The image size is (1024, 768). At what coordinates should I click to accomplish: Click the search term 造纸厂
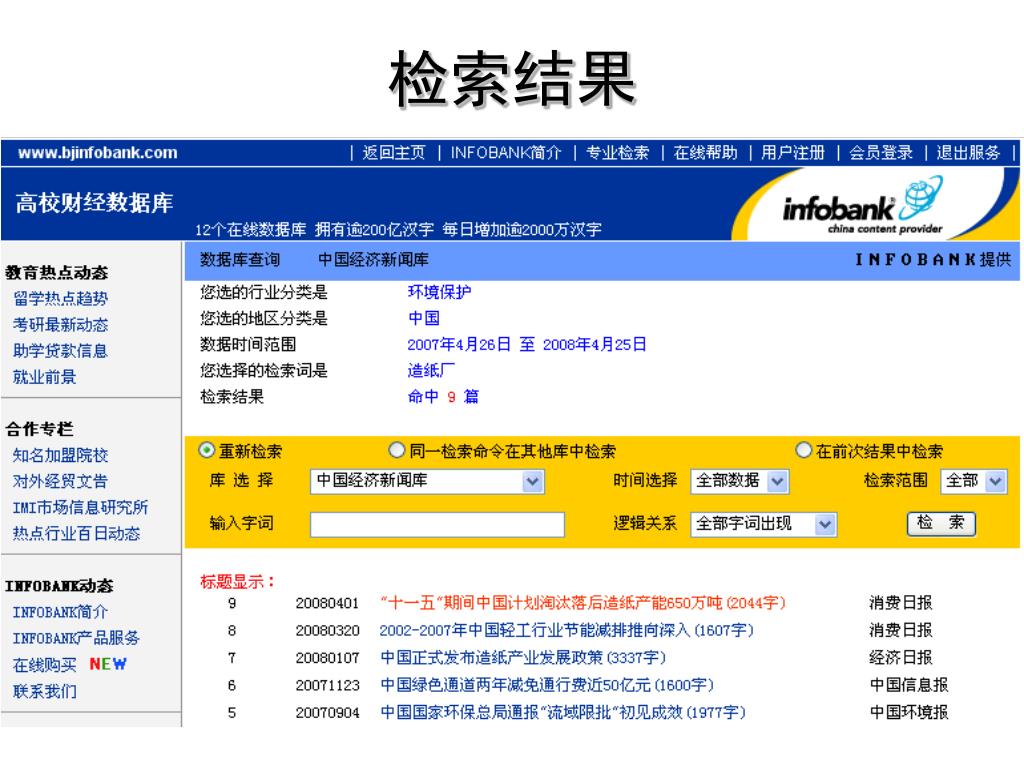pyautogui.click(x=431, y=370)
